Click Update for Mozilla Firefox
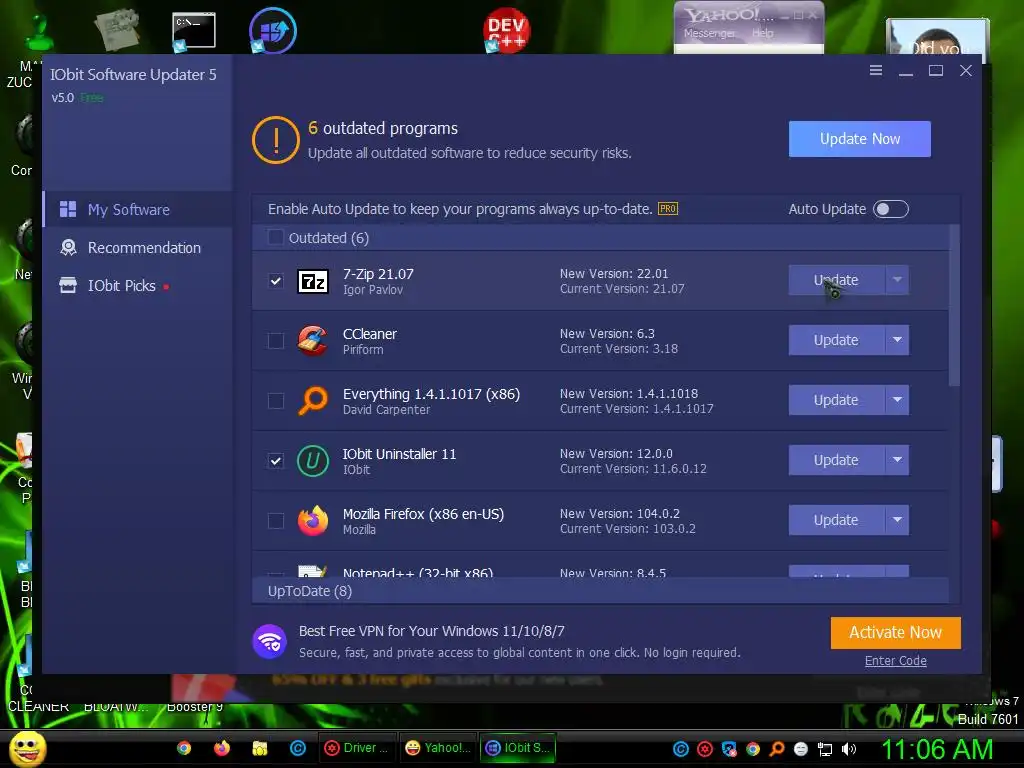The image size is (1024, 768). (x=837, y=520)
